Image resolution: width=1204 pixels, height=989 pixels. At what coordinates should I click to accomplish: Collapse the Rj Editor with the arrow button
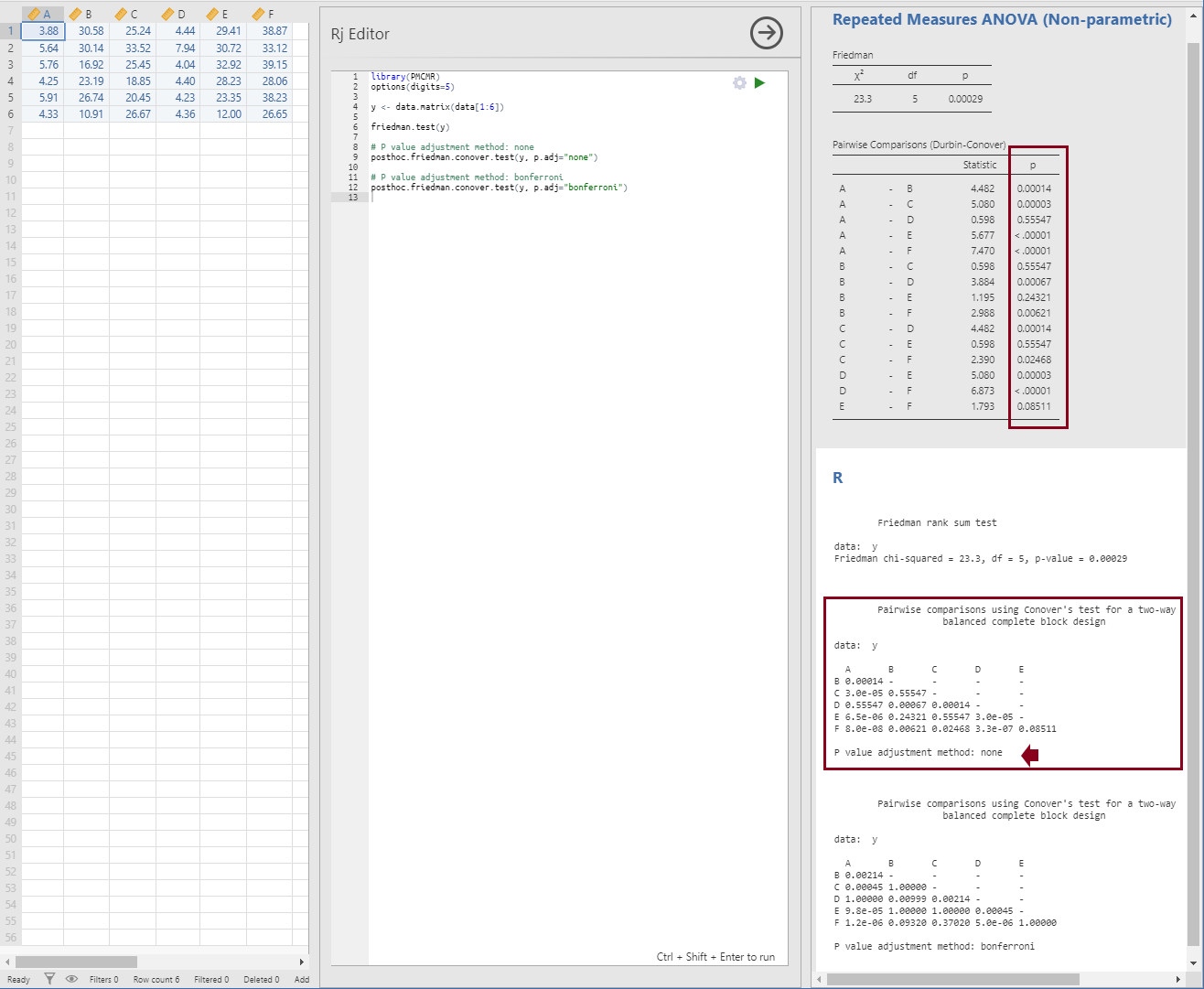click(x=766, y=33)
